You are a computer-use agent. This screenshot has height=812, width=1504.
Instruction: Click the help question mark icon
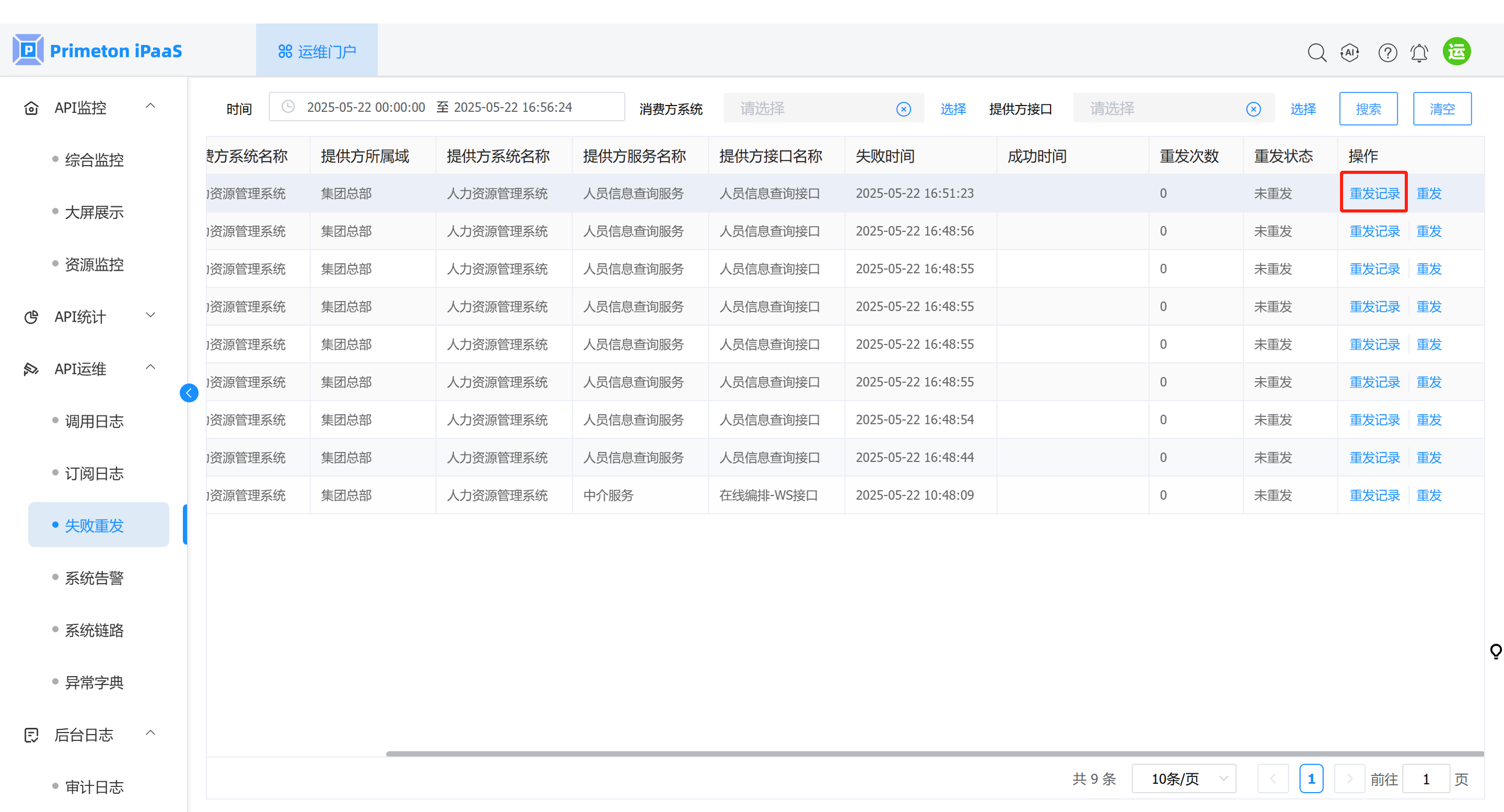pyautogui.click(x=1387, y=53)
